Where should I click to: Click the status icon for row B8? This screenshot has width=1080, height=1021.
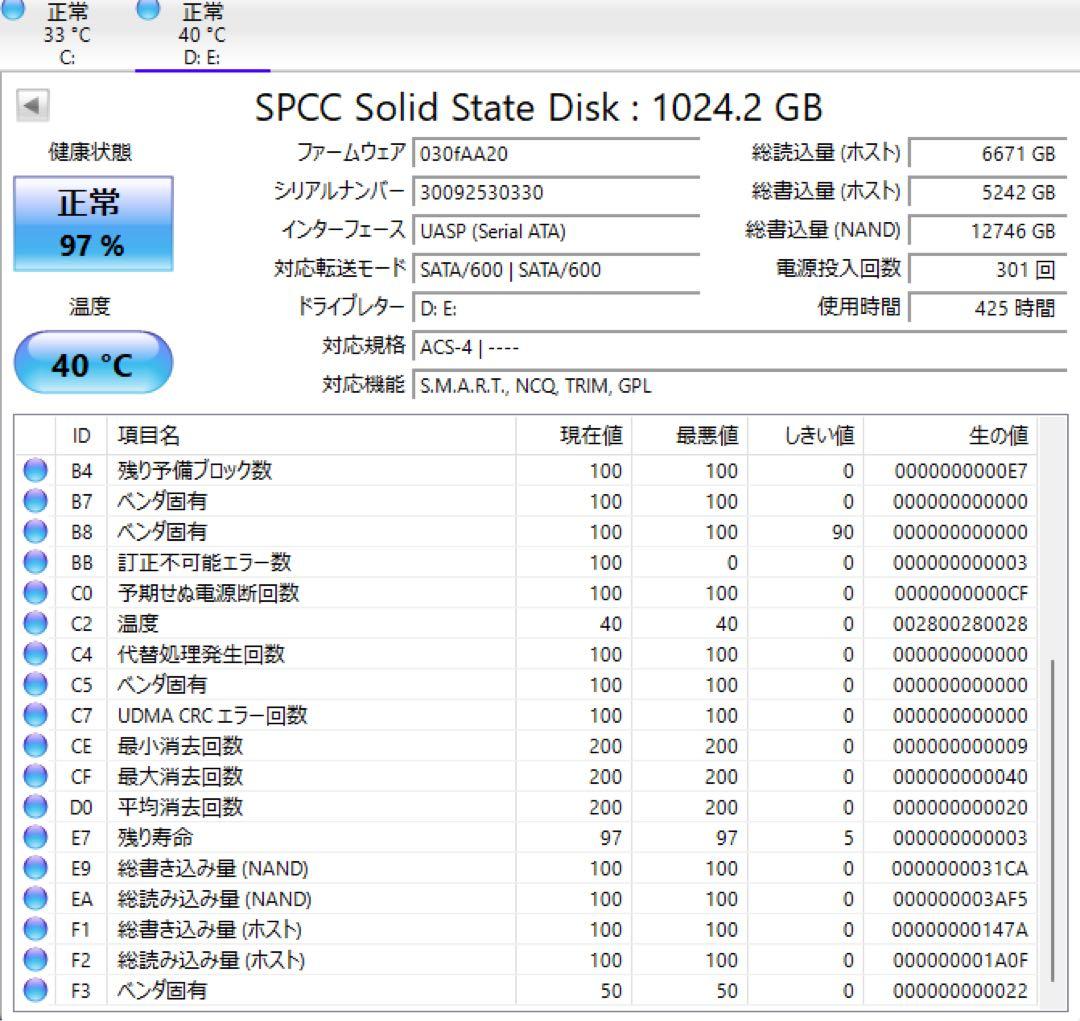[x=35, y=531]
